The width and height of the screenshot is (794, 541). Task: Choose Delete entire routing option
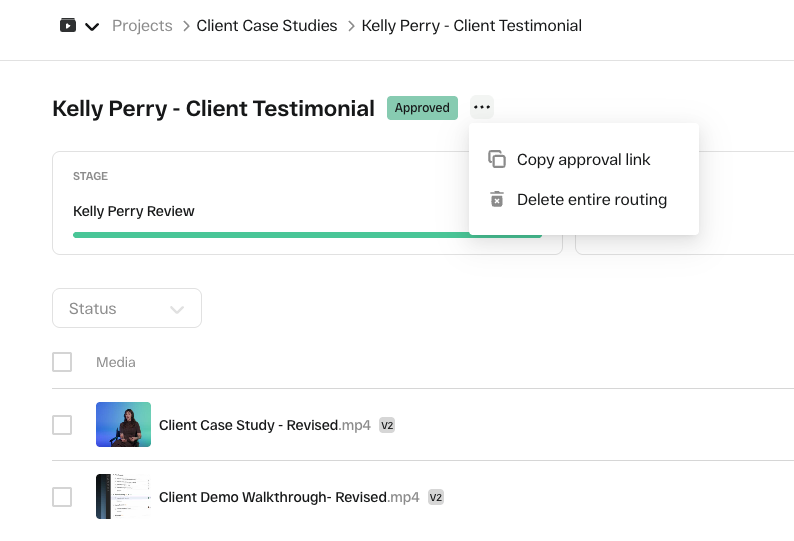[x=591, y=200]
